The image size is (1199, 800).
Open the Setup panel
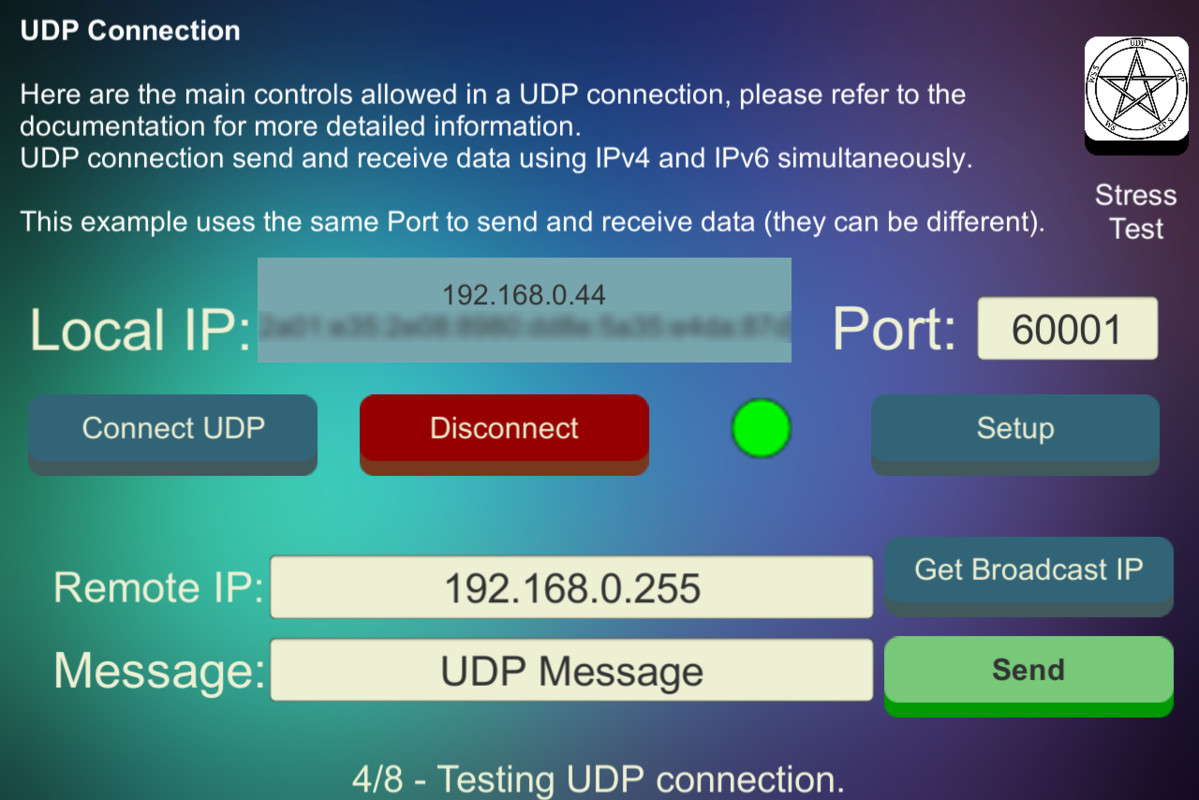[1015, 434]
